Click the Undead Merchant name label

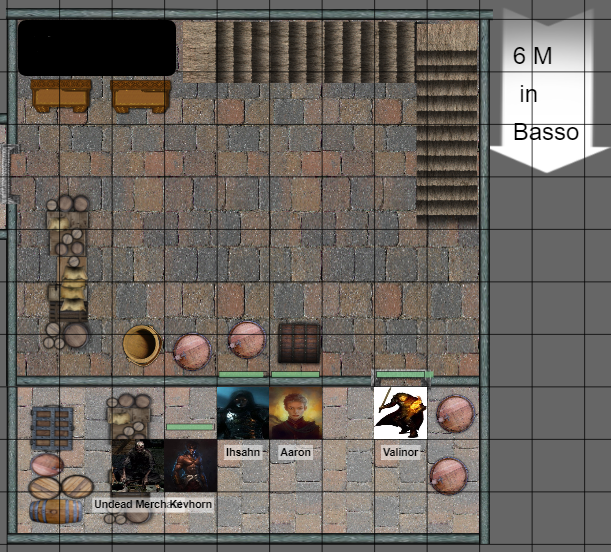pos(131,504)
